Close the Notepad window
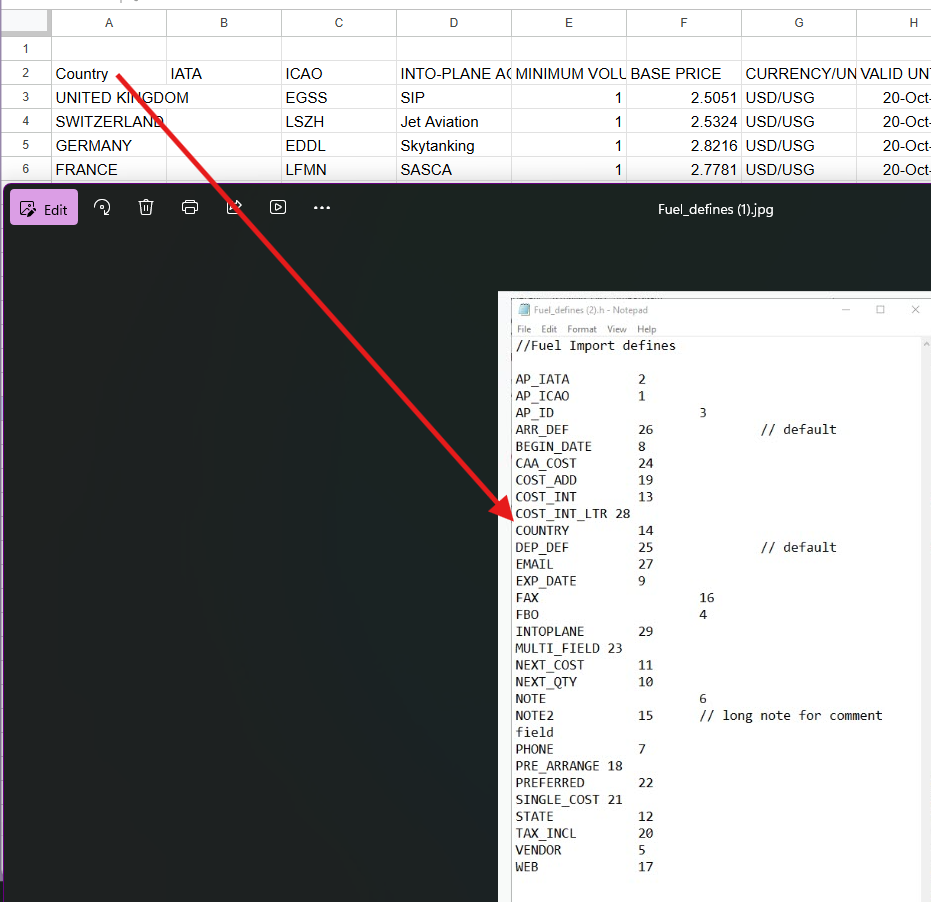The width and height of the screenshot is (931, 902). click(x=915, y=310)
